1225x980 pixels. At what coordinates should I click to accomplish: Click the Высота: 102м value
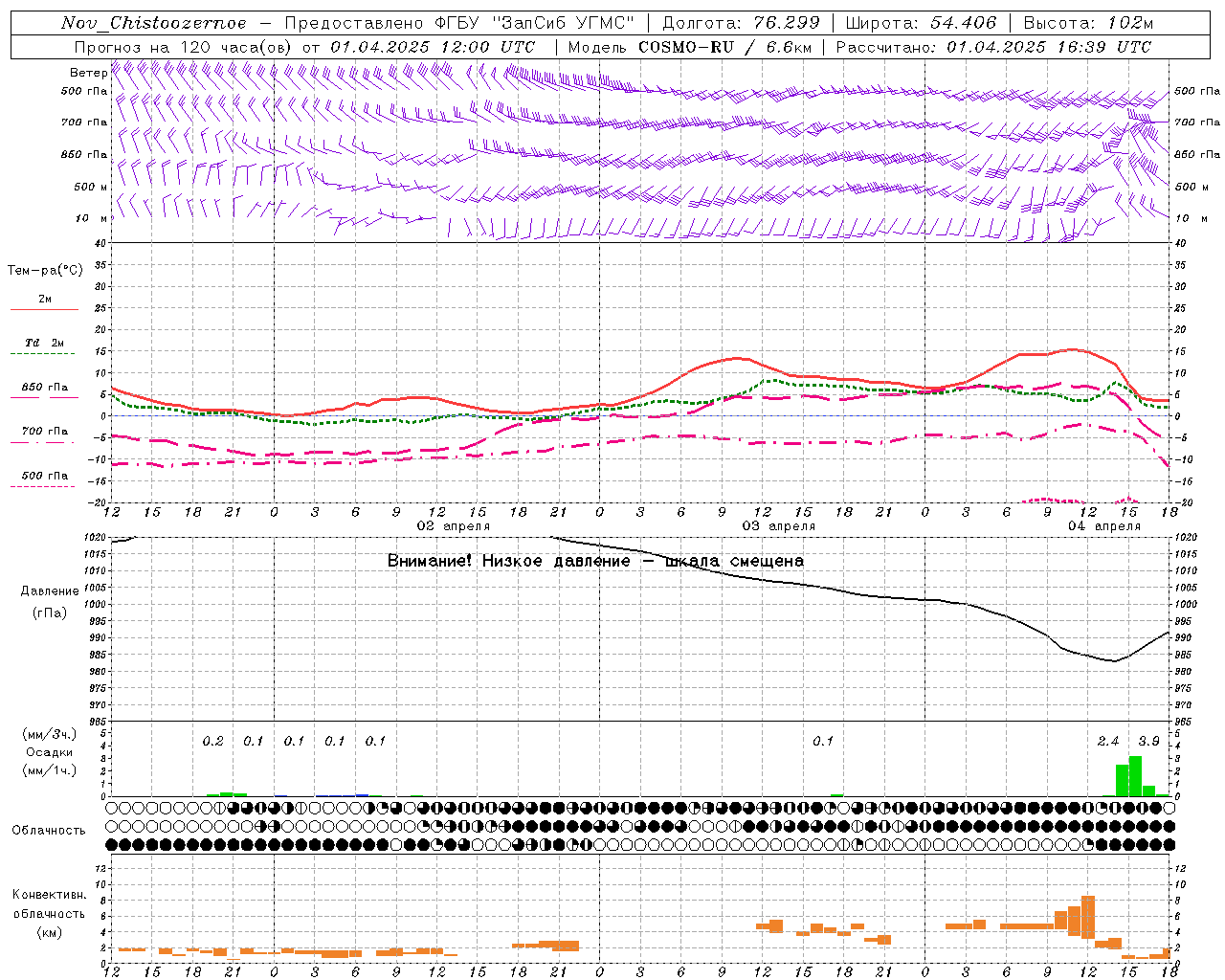[x=1088, y=23]
